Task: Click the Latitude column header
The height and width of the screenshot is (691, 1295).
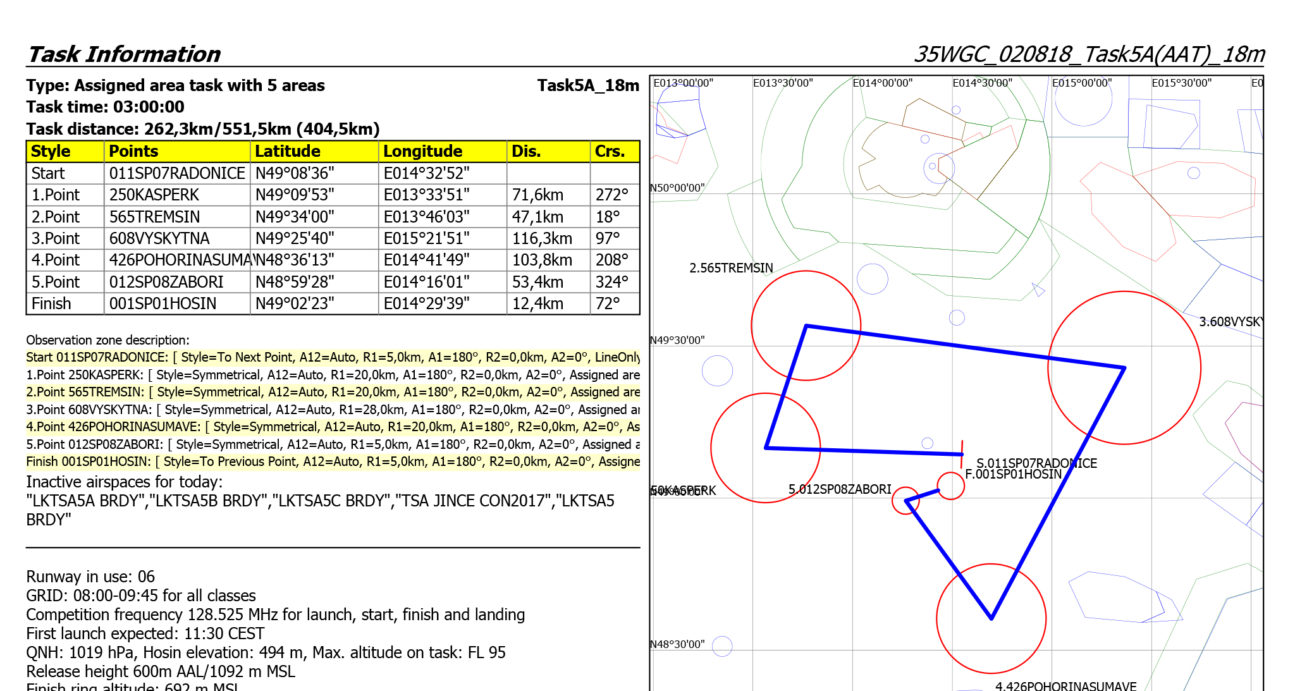Action: (x=287, y=152)
